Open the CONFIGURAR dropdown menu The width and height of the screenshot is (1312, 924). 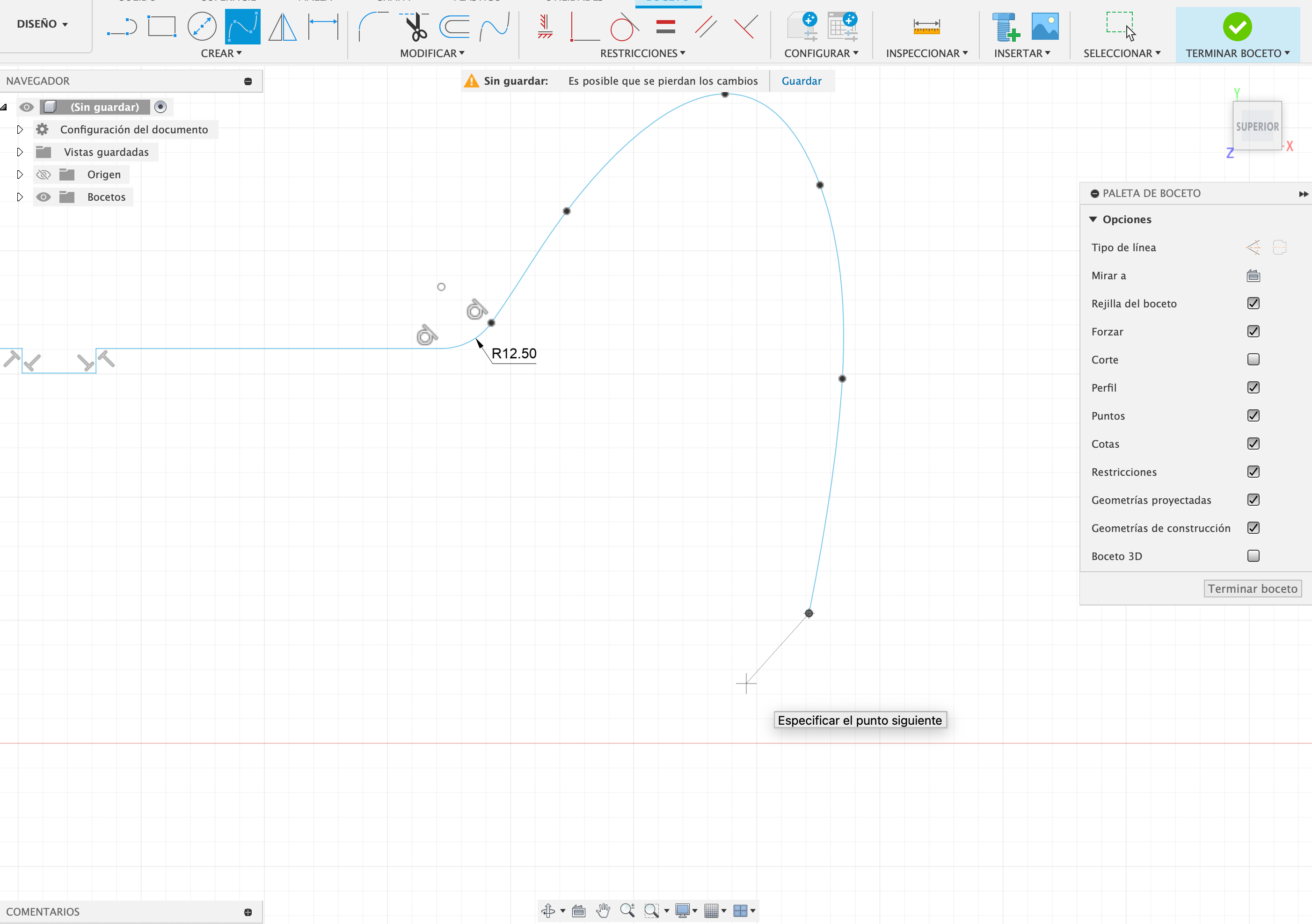[x=821, y=53]
